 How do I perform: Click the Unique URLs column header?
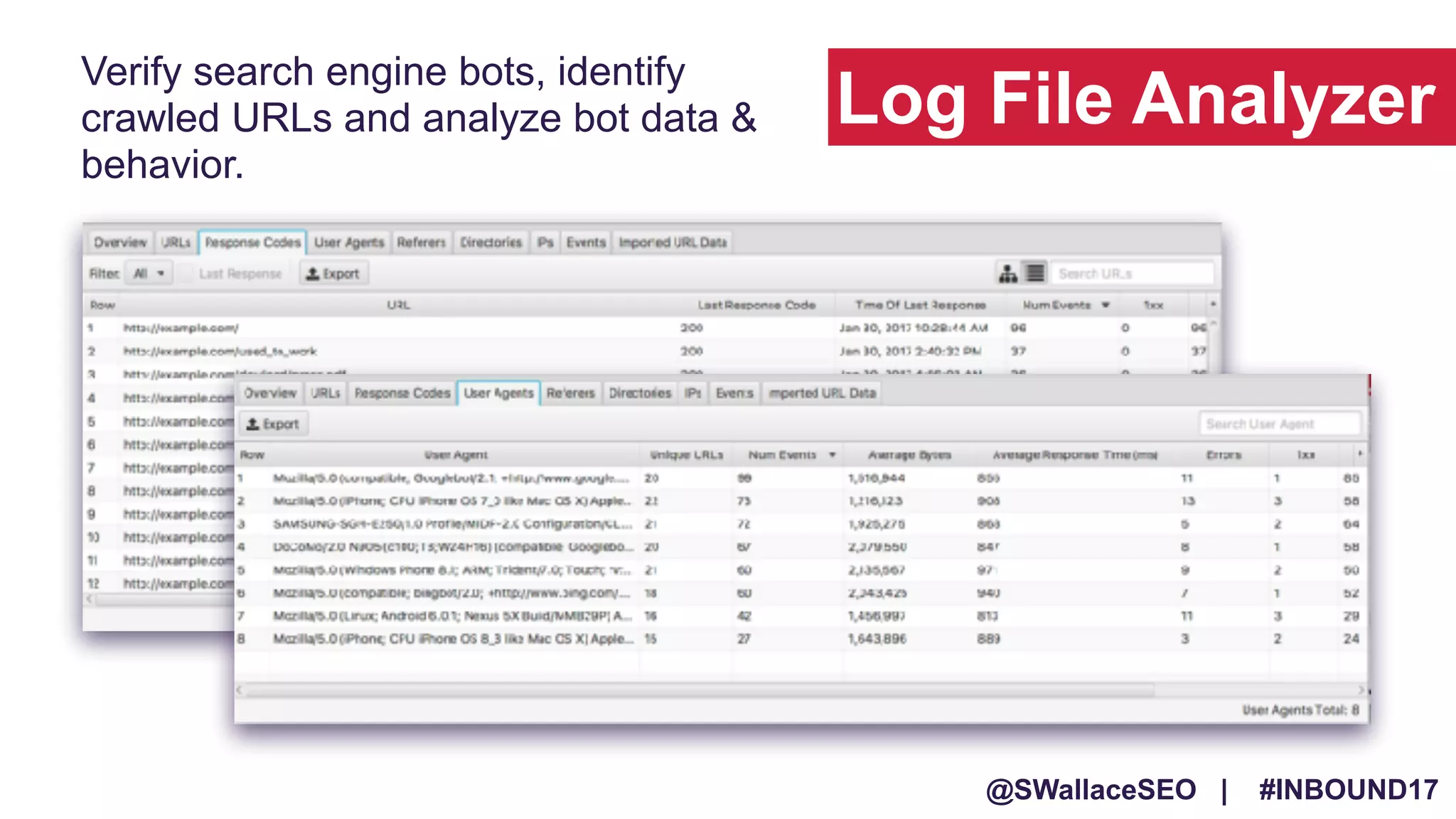pos(686,455)
